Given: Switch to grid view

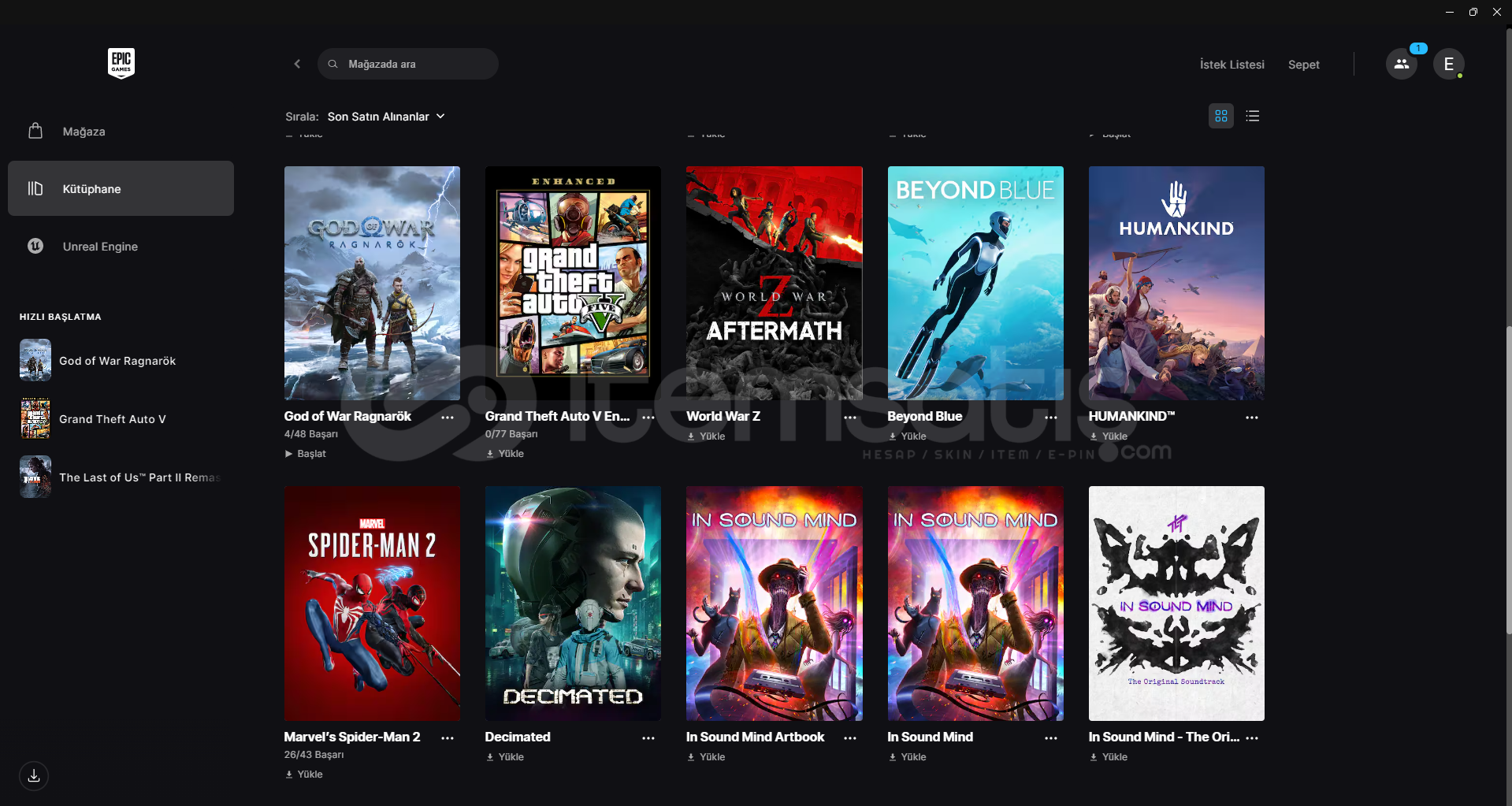Looking at the screenshot, I should click(x=1221, y=116).
